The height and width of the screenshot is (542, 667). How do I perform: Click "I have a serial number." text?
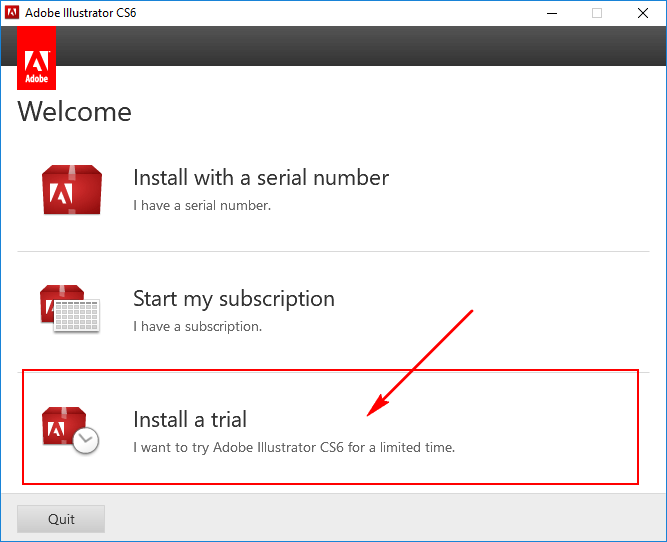202,205
